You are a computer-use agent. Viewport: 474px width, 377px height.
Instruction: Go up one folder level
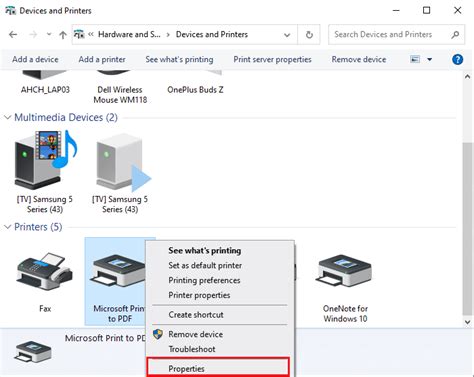(x=63, y=34)
